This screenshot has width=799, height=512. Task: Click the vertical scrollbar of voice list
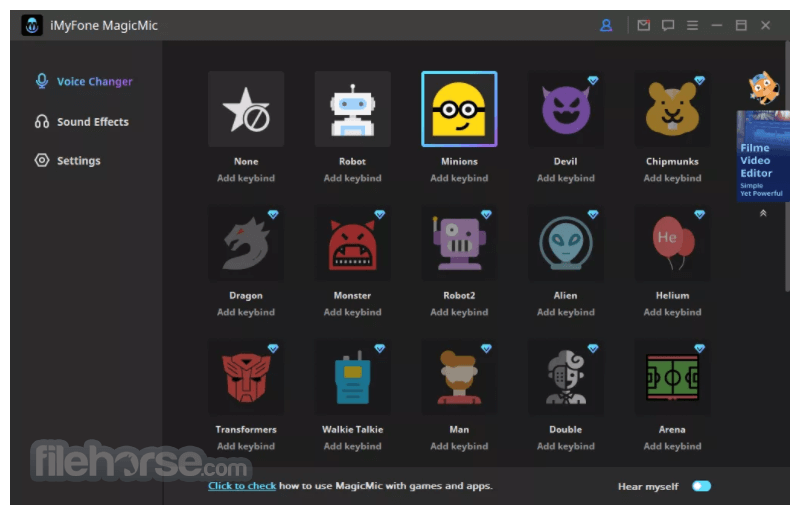coord(787,168)
